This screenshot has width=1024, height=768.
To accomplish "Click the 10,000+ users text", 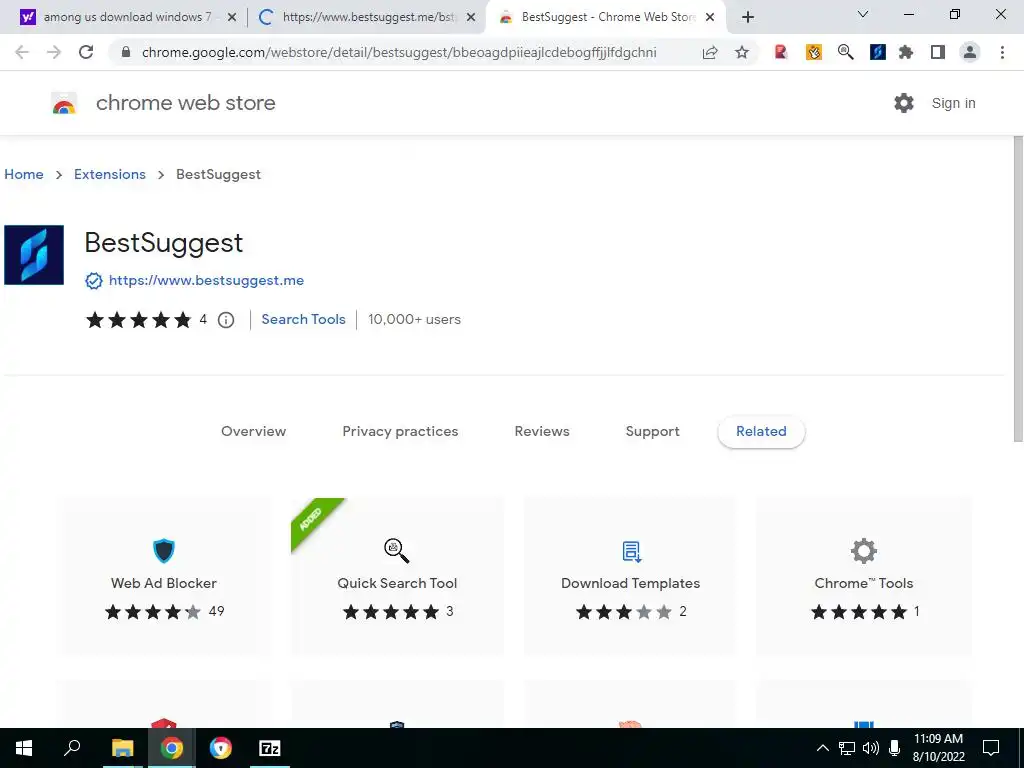I will coord(415,319).
